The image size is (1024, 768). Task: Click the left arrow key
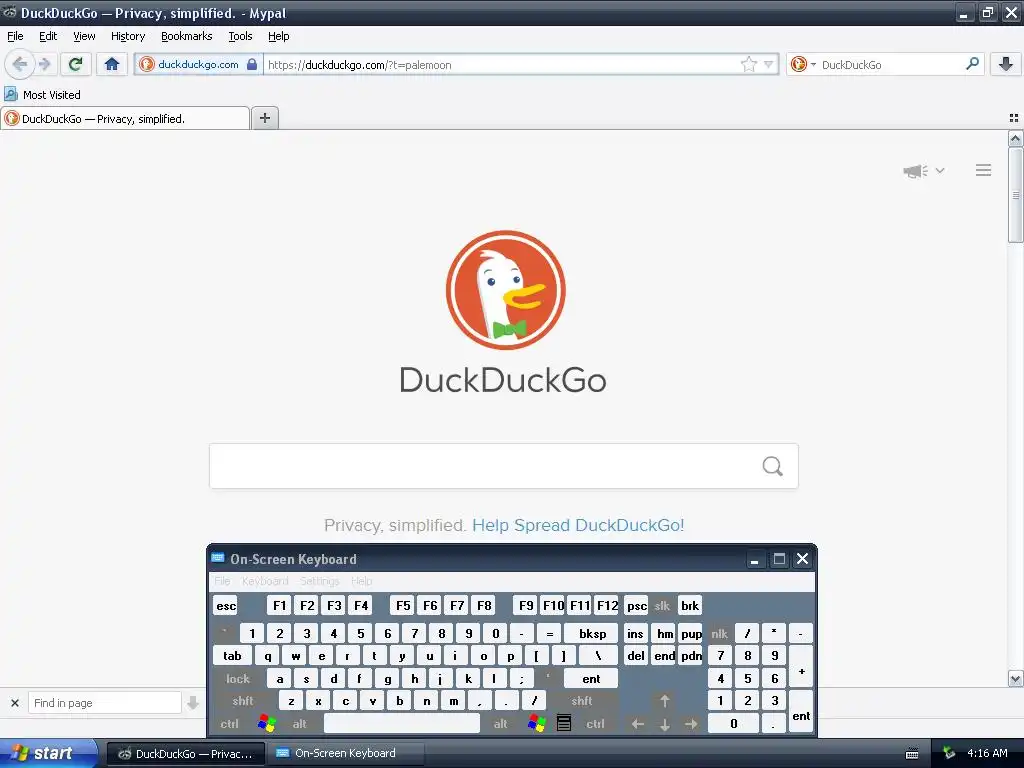[637, 724]
